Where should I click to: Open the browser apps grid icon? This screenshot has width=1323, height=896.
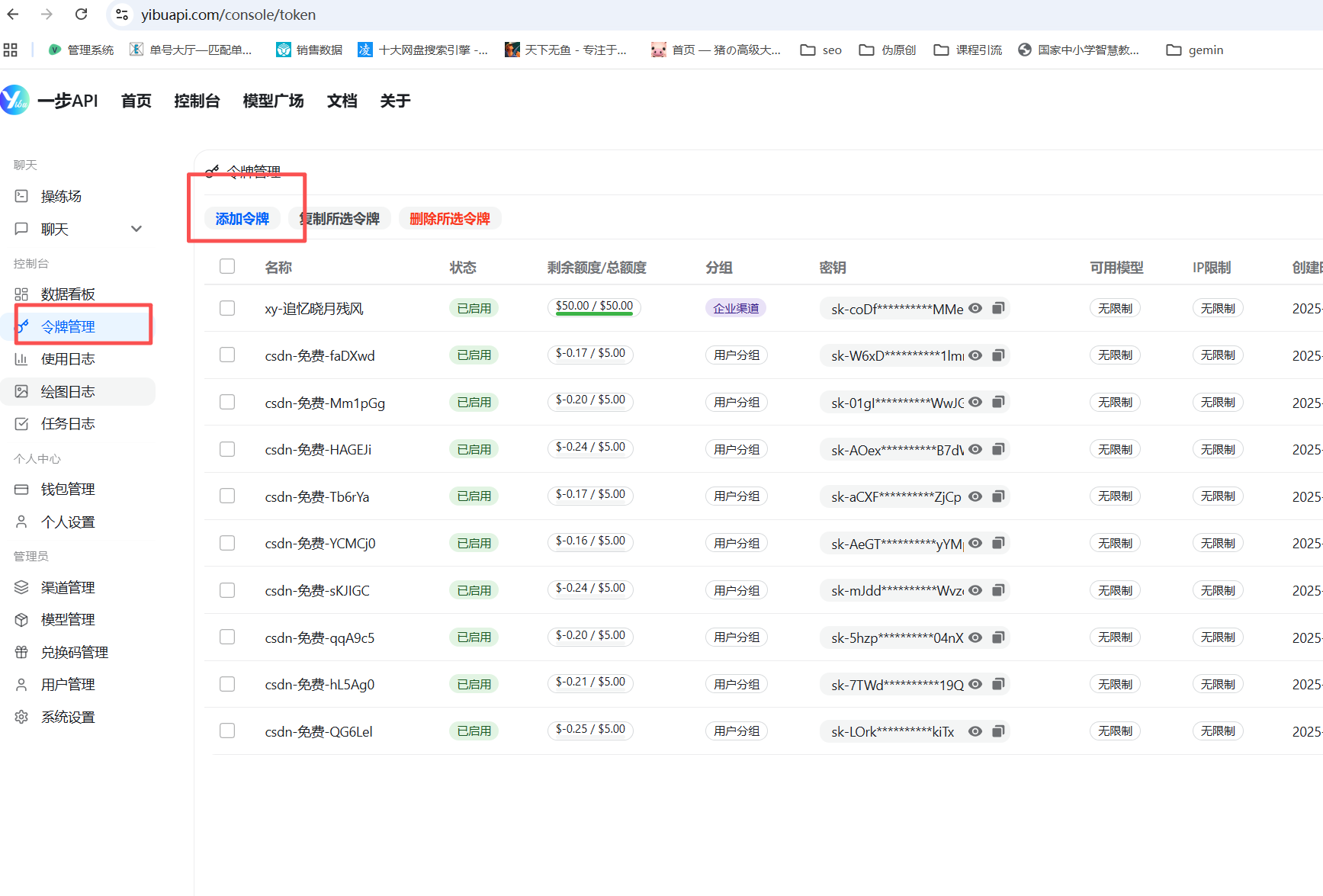pos(11,50)
